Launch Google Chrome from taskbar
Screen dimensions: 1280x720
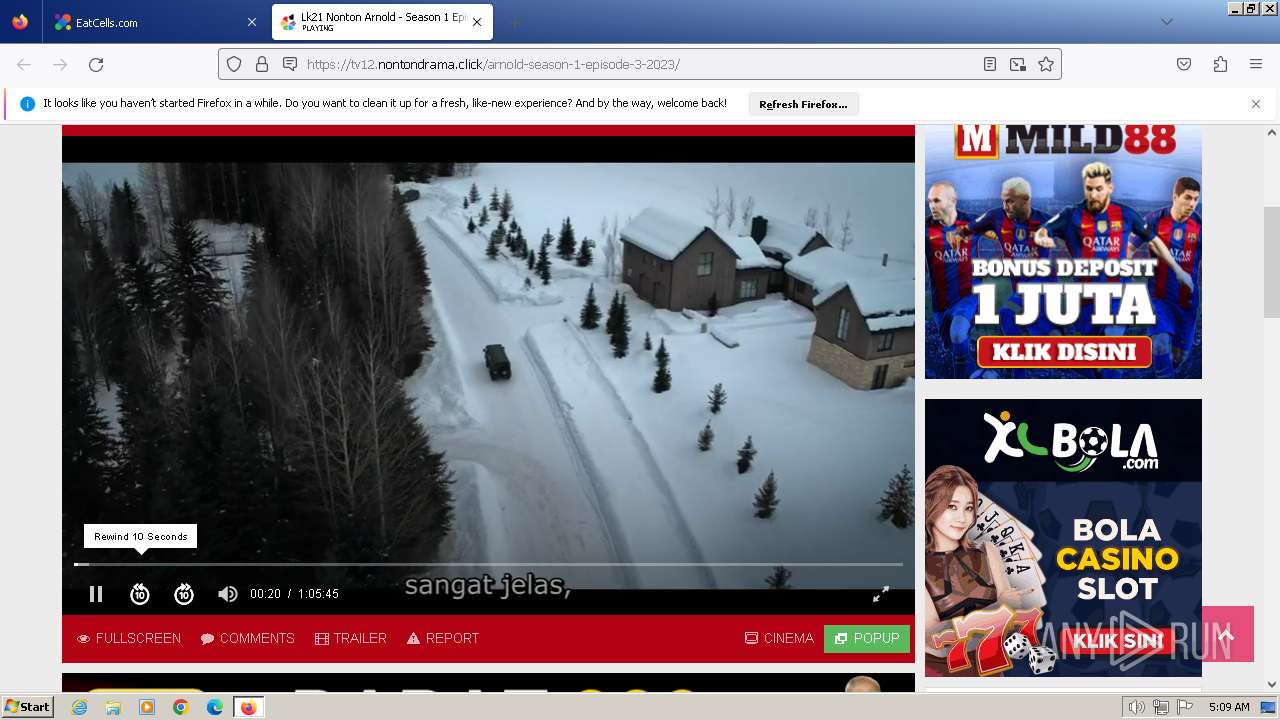click(x=181, y=707)
